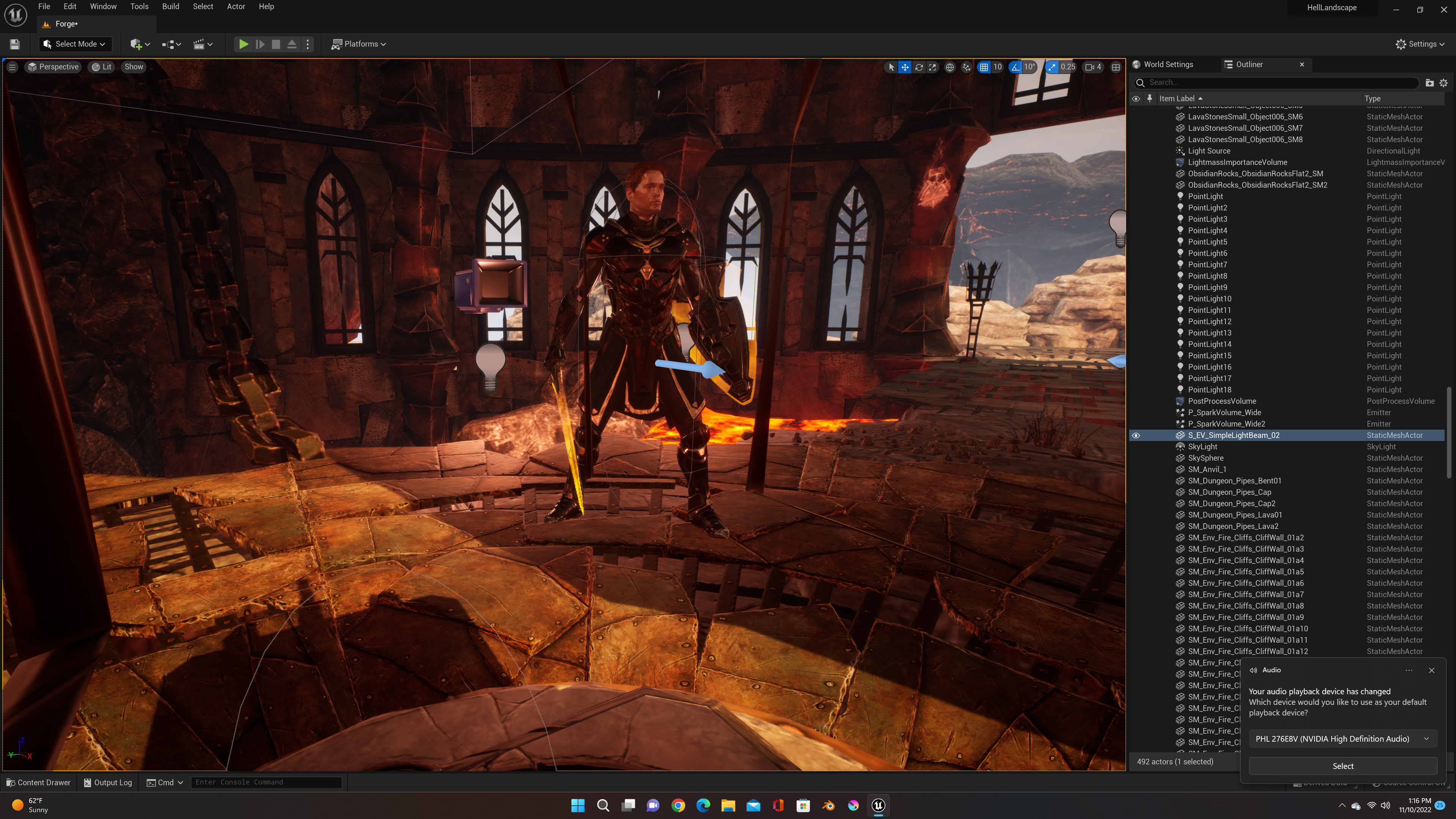Save the current level with floppy icon
The height and width of the screenshot is (819, 1456).
coord(15,44)
